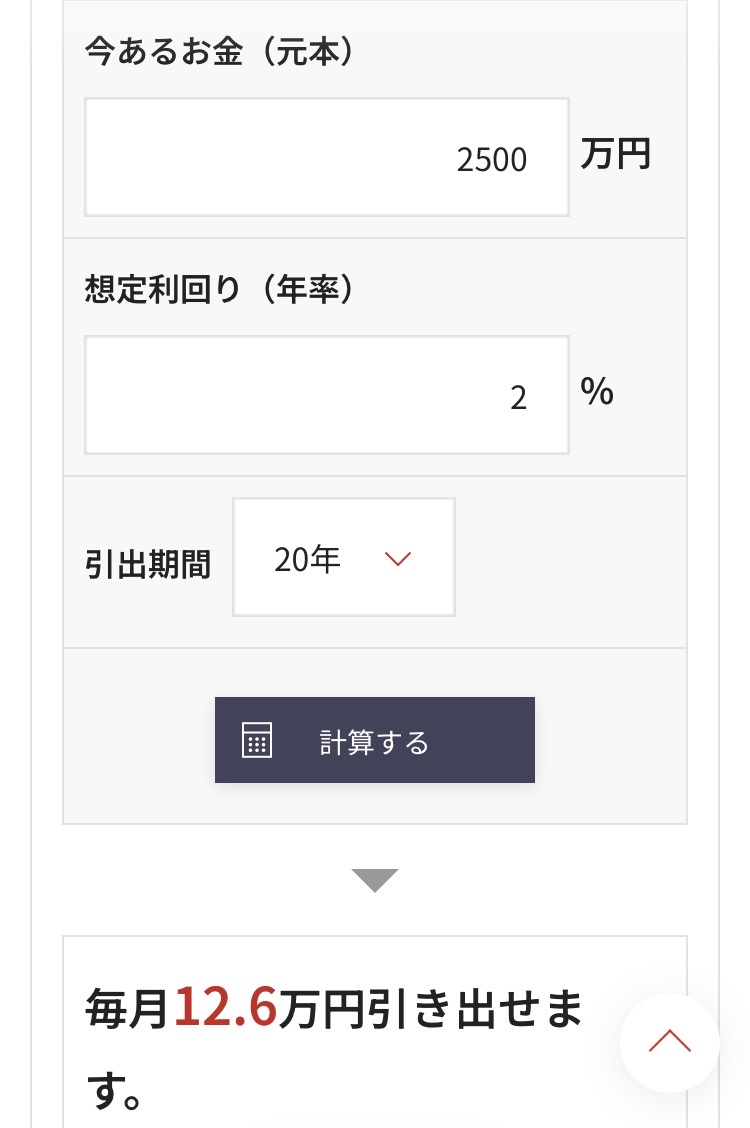Image resolution: width=750 pixels, height=1128 pixels.
Task: Click the 万円 unit beside principal field
Action: click(616, 155)
